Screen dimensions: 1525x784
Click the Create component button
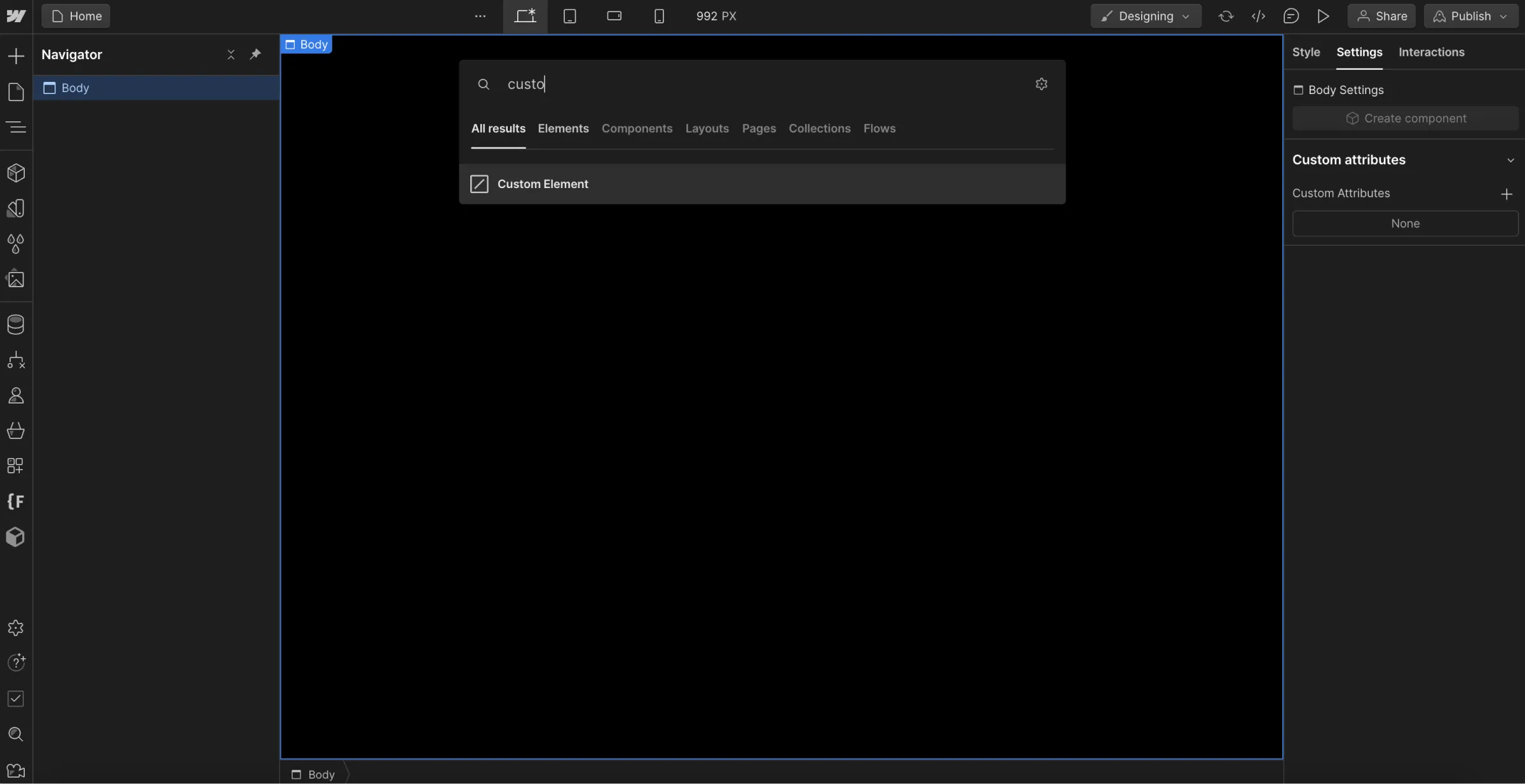click(x=1406, y=118)
